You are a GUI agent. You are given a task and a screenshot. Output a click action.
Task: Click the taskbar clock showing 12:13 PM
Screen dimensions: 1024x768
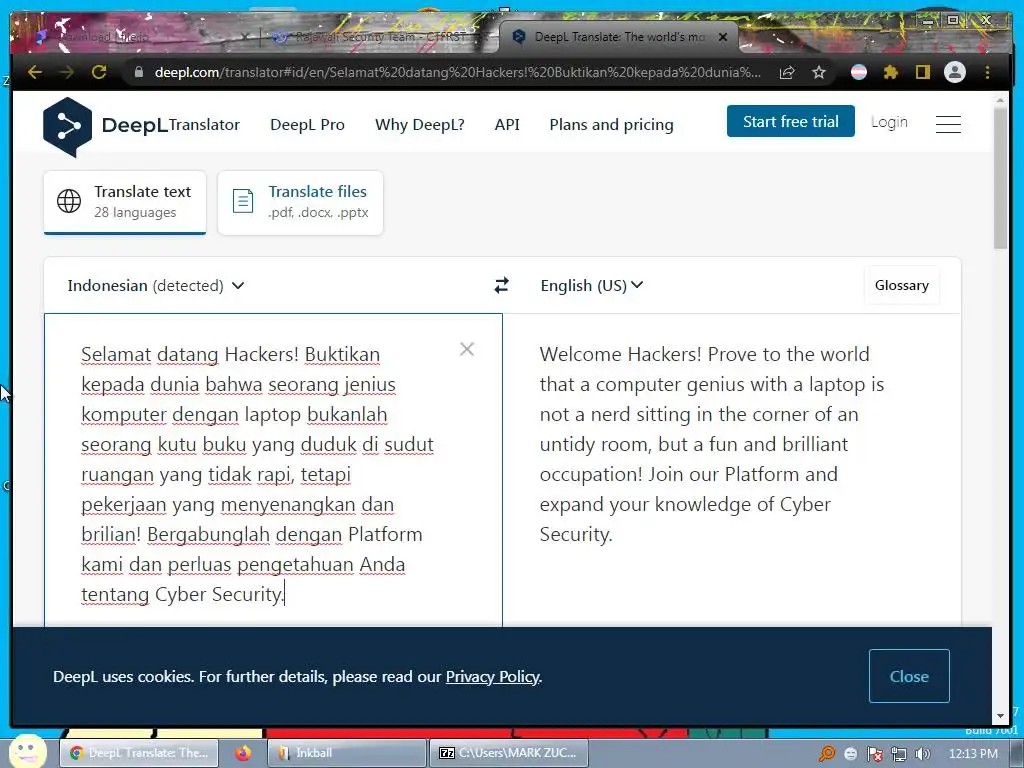click(x=973, y=754)
